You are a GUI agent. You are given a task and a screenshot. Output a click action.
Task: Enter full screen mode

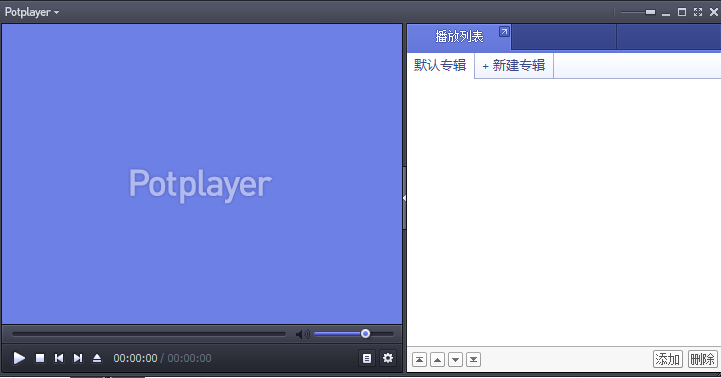pyautogui.click(x=698, y=12)
